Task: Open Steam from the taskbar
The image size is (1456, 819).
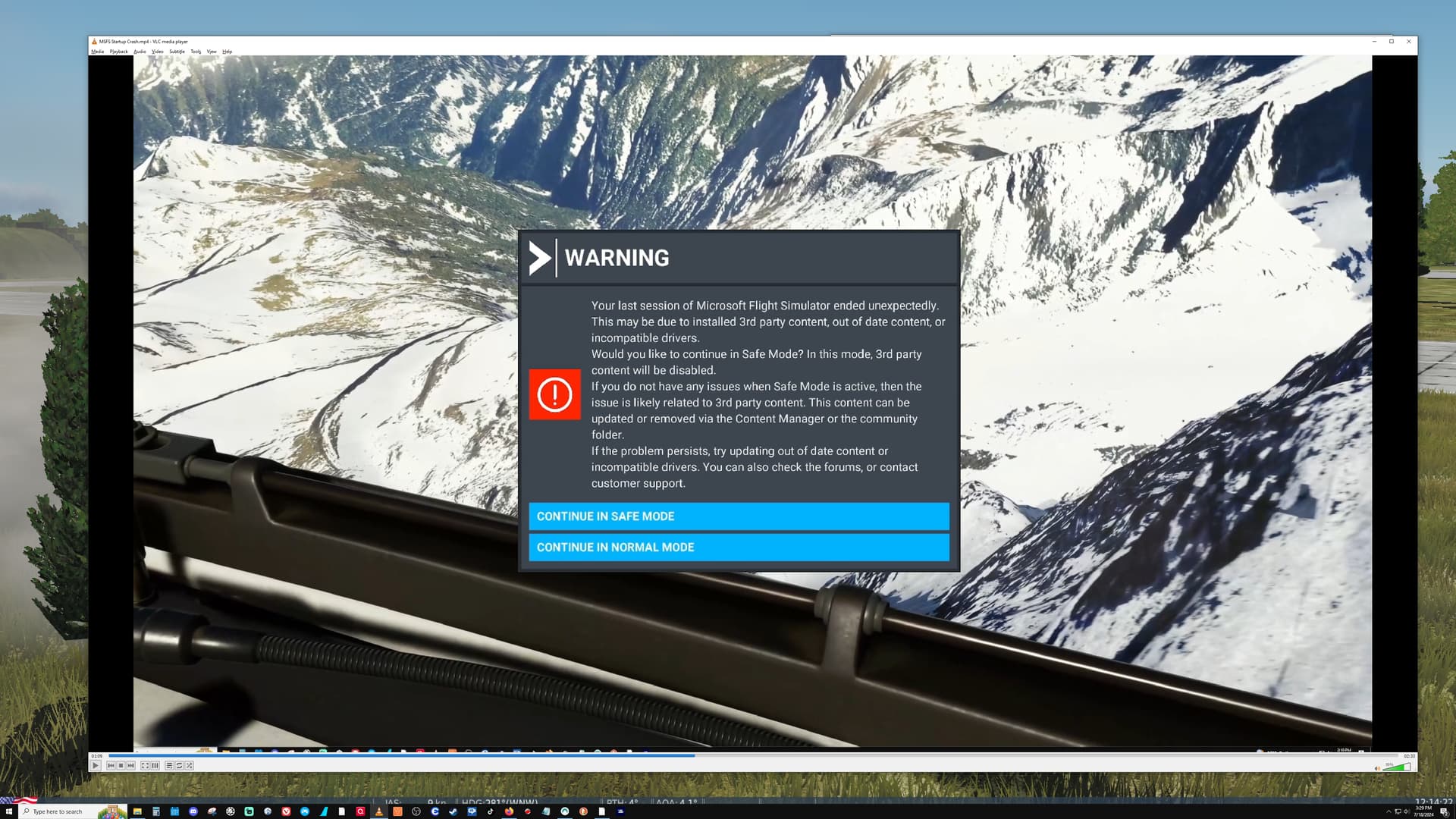Action: (453, 811)
